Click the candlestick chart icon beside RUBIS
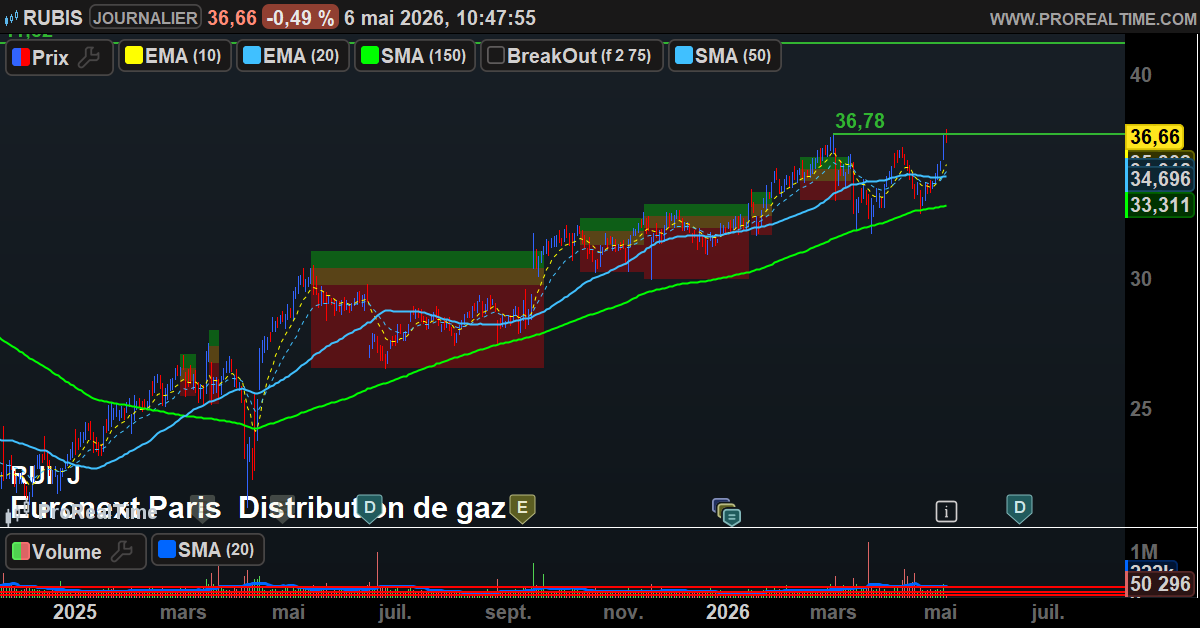Screen dimensions: 1200x628 (10, 17)
